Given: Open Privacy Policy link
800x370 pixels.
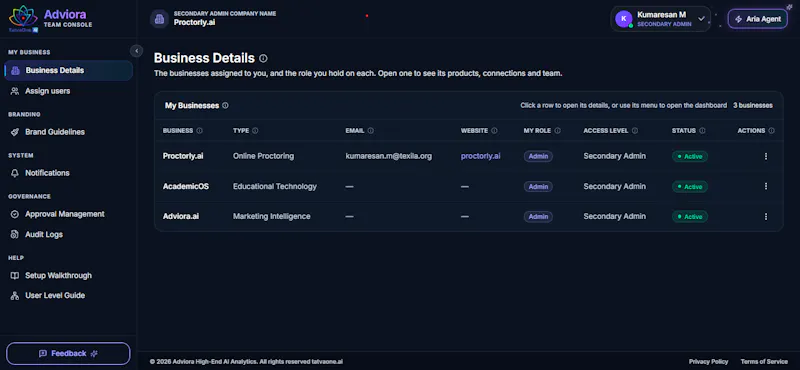Looking at the screenshot, I should [x=708, y=361].
